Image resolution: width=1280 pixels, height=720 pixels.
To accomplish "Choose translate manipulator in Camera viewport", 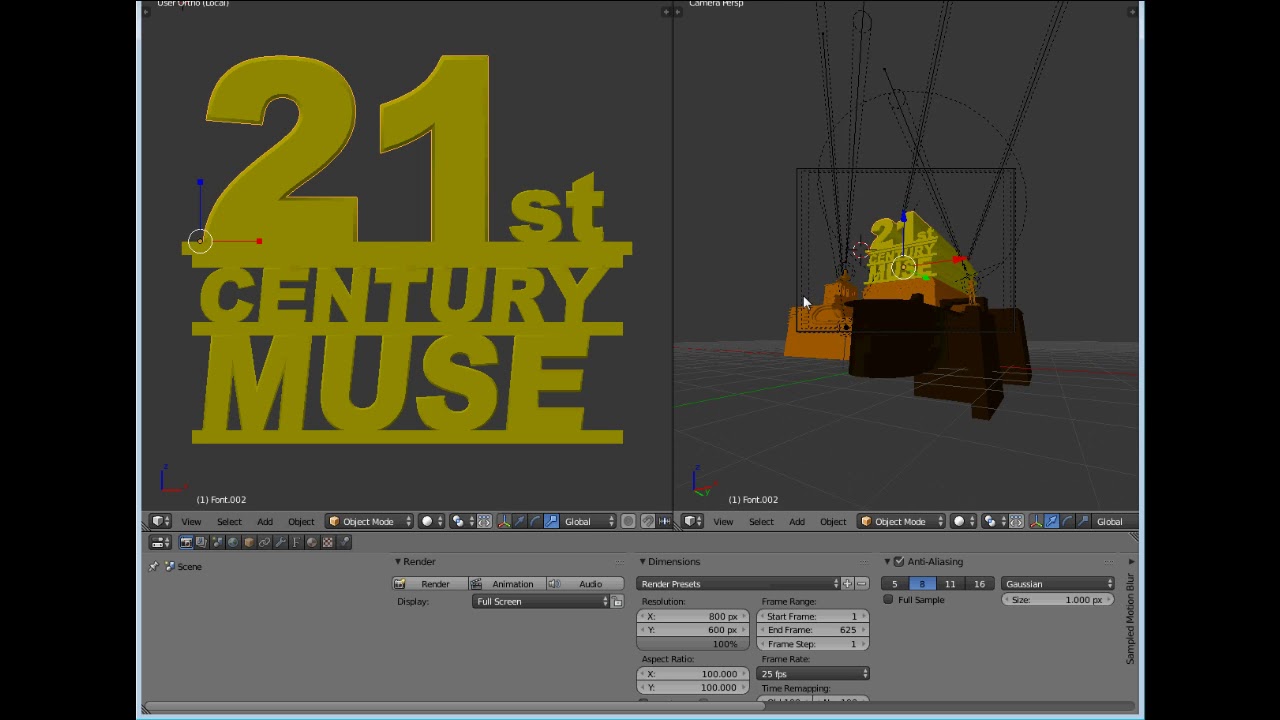I will [x=1052, y=521].
